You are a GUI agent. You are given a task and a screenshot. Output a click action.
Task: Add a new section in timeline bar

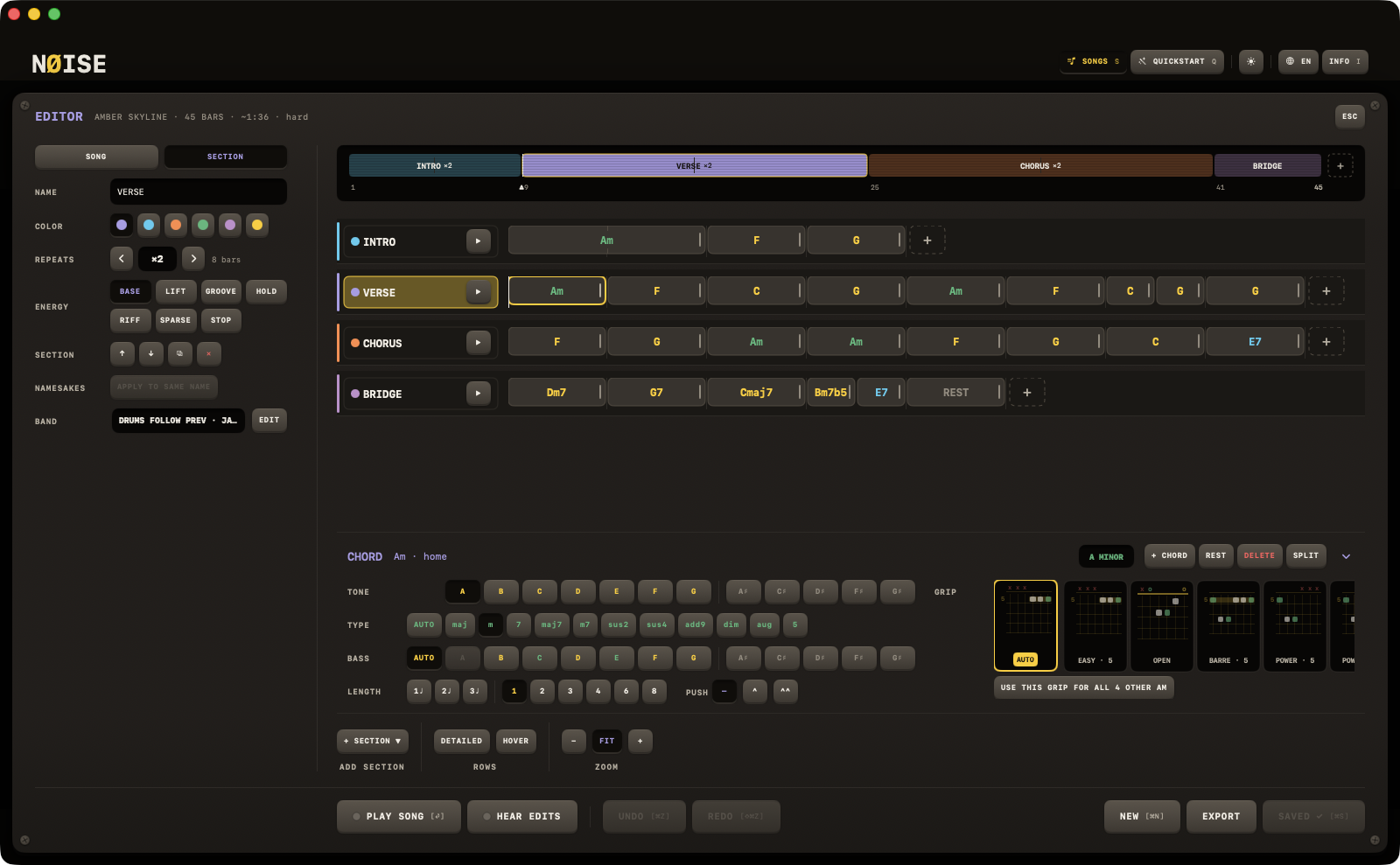point(1340,165)
